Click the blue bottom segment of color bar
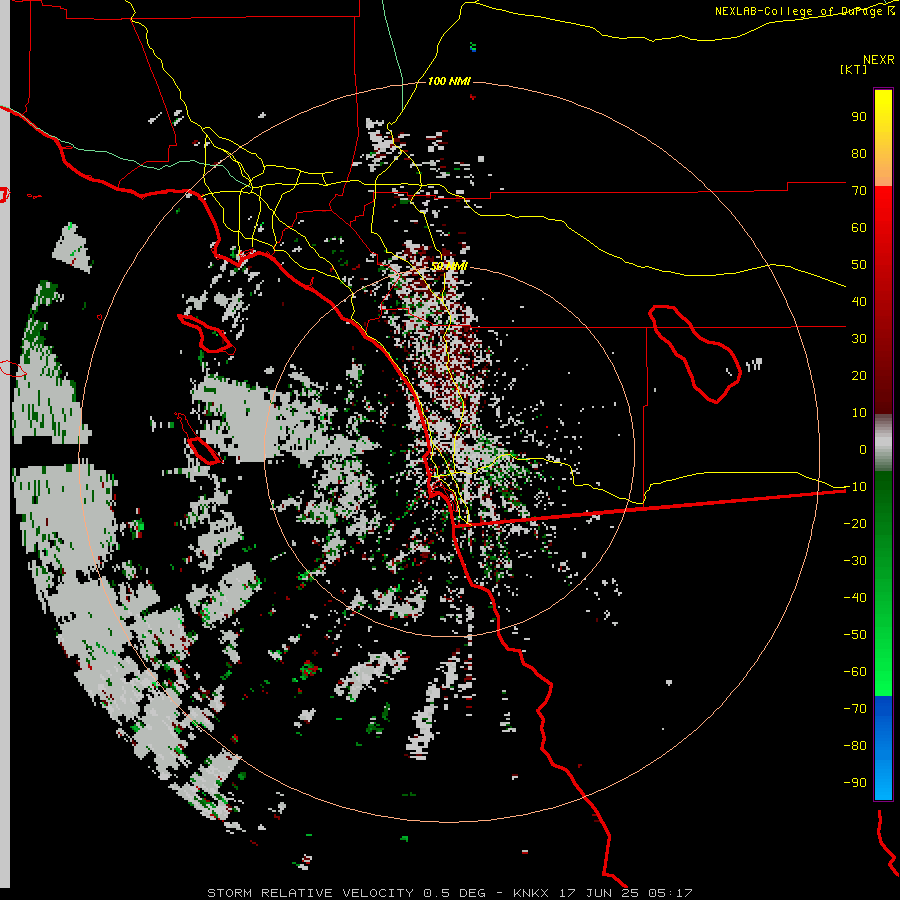Screen dimensions: 900x900 point(883,747)
